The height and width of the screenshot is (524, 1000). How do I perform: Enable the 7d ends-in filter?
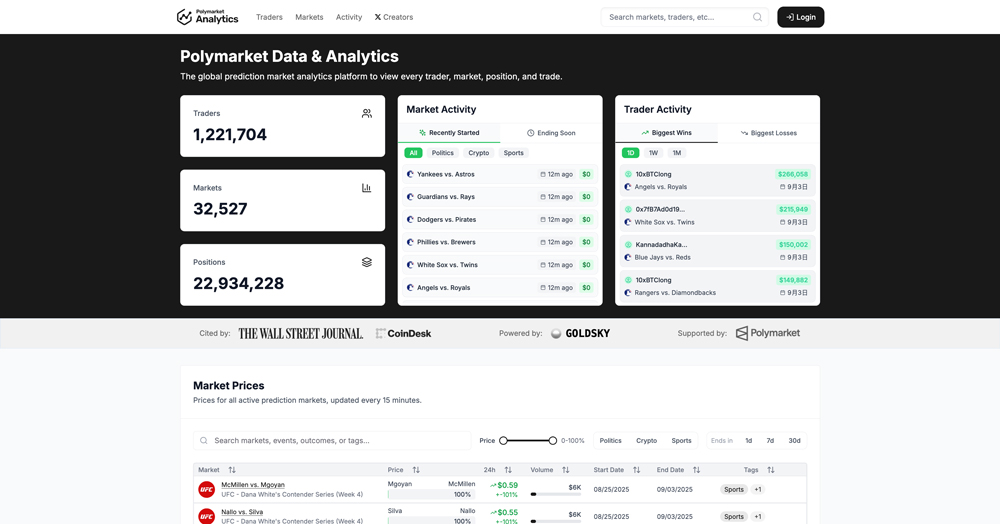click(770, 440)
